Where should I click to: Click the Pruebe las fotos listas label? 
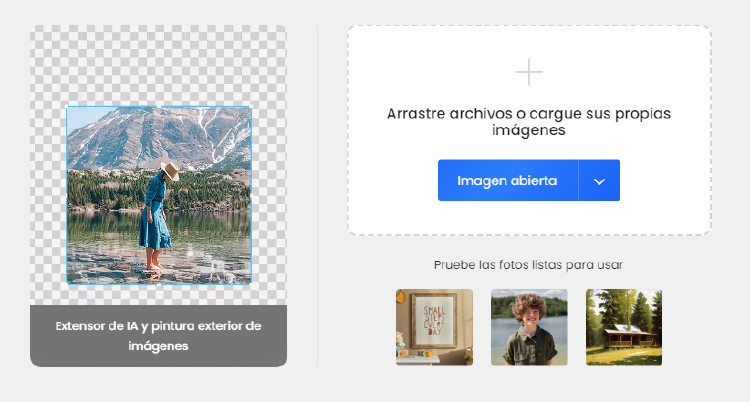coord(529,265)
